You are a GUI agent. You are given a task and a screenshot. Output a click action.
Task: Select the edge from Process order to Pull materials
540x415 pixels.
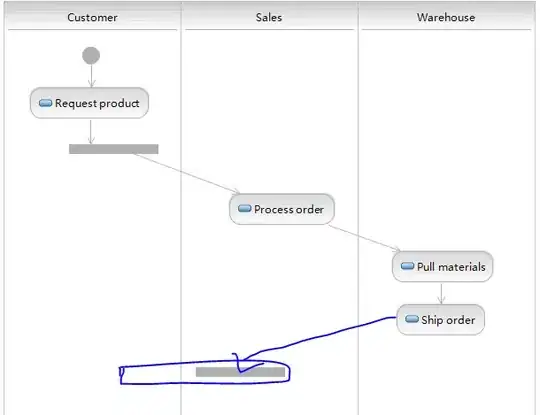point(364,238)
